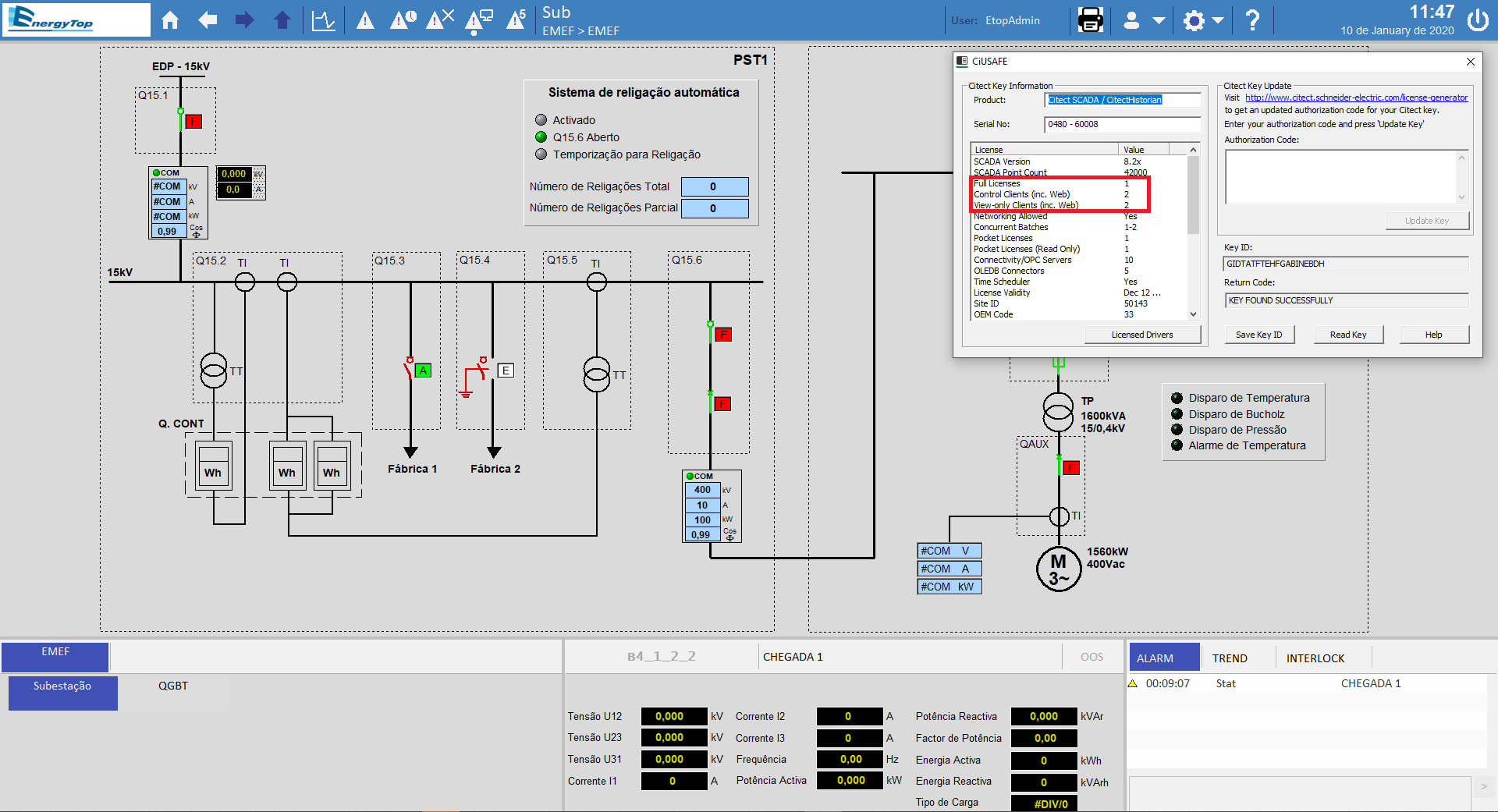Click the Update Key button
The height and width of the screenshot is (812, 1498).
click(x=1427, y=221)
